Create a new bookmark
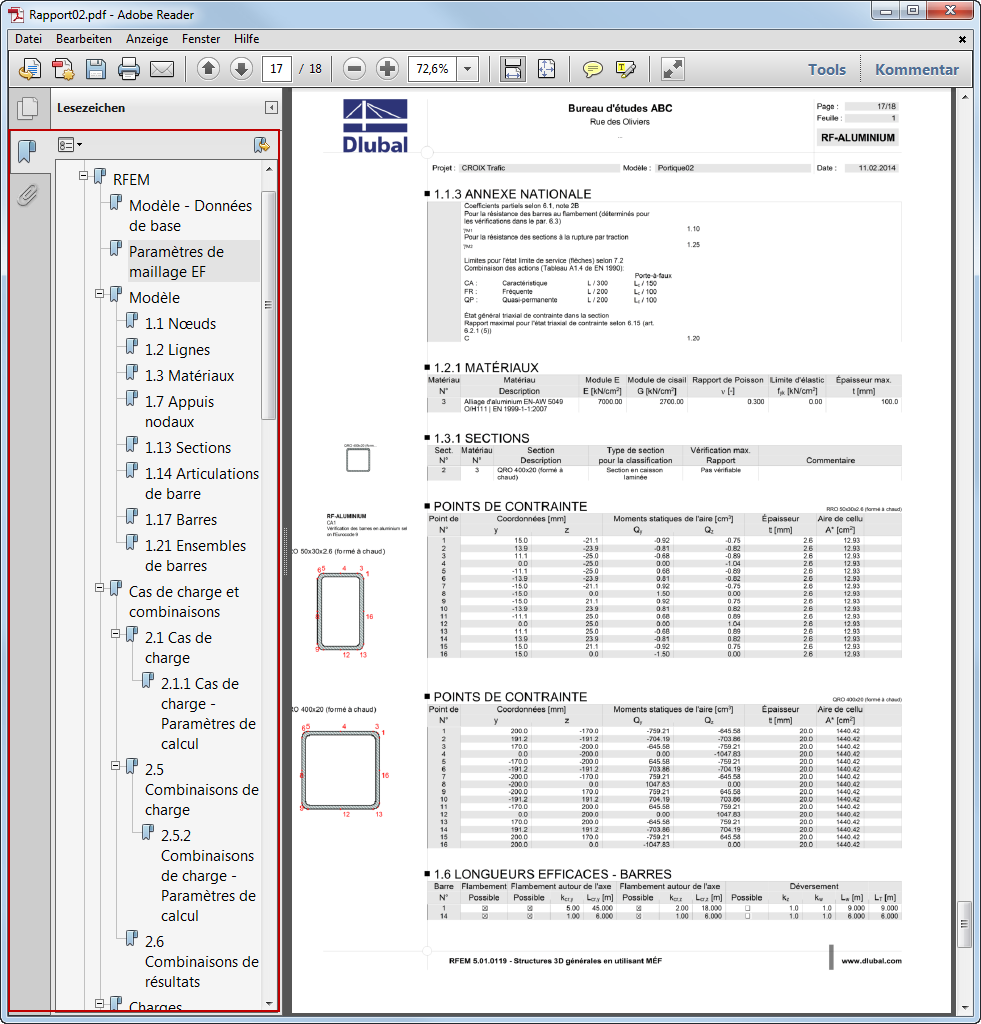 point(261,145)
